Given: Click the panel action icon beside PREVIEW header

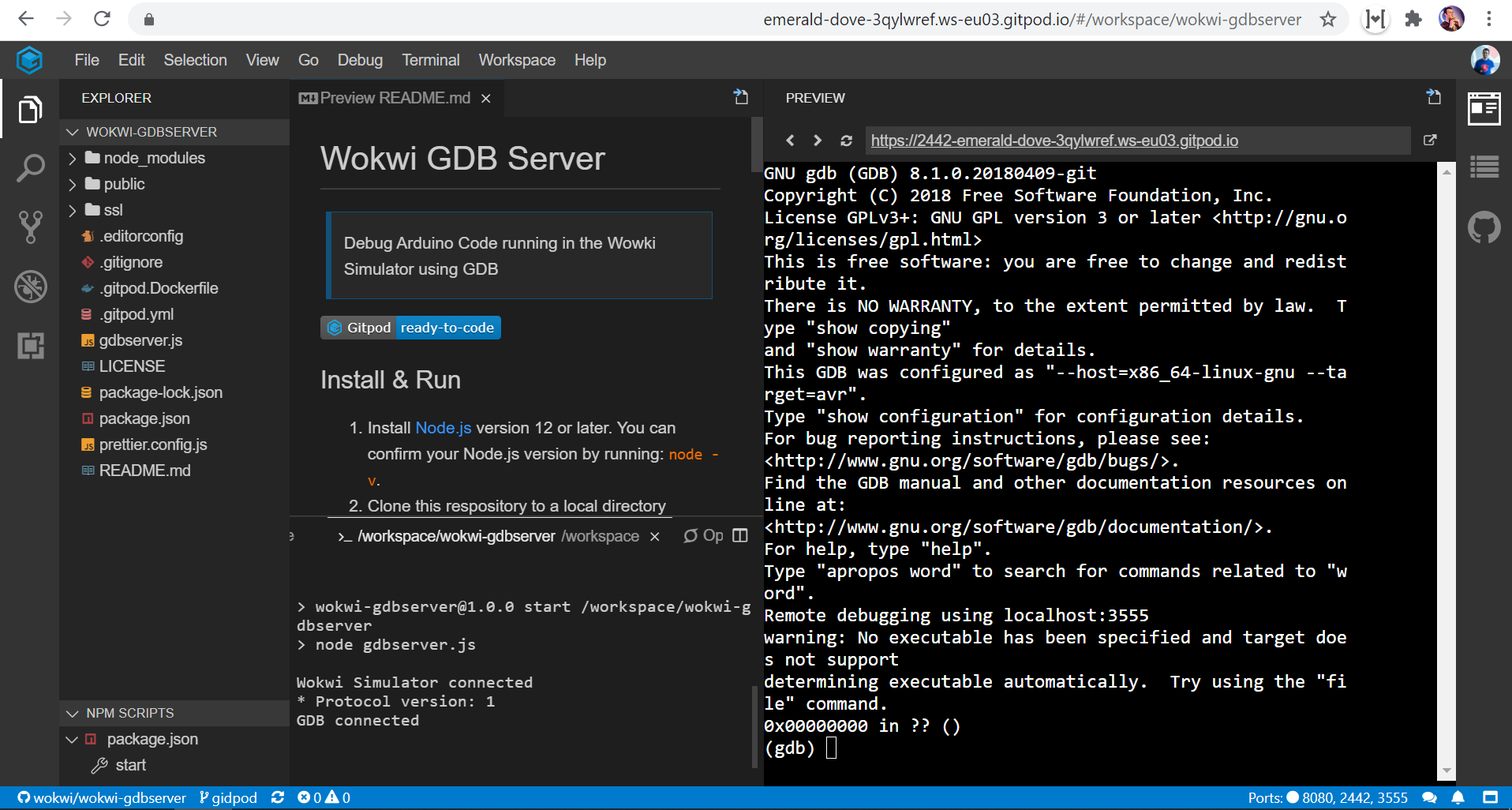Looking at the screenshot, I should click(1433, 96).
